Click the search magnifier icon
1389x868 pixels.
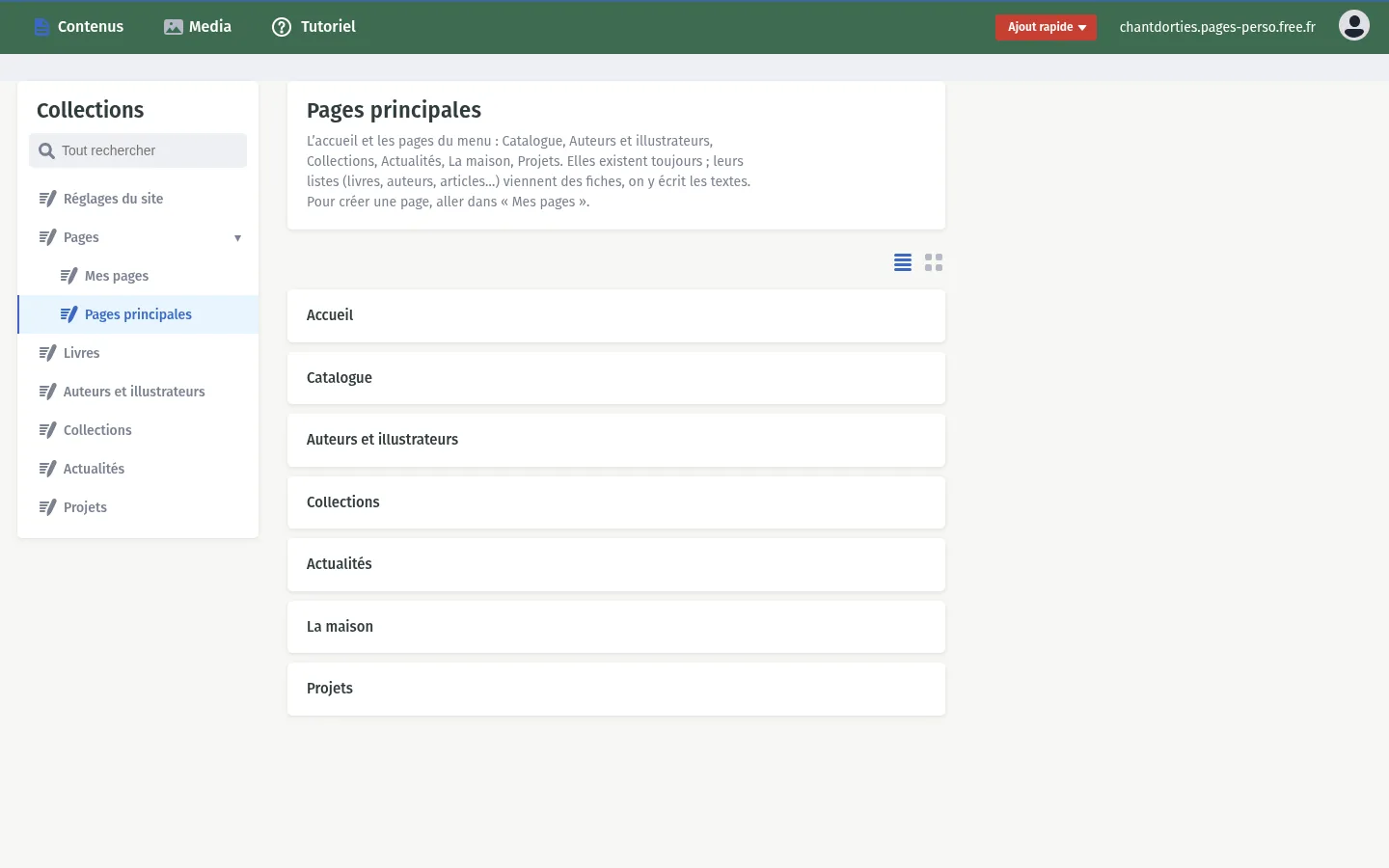click(x=46, y=150)
